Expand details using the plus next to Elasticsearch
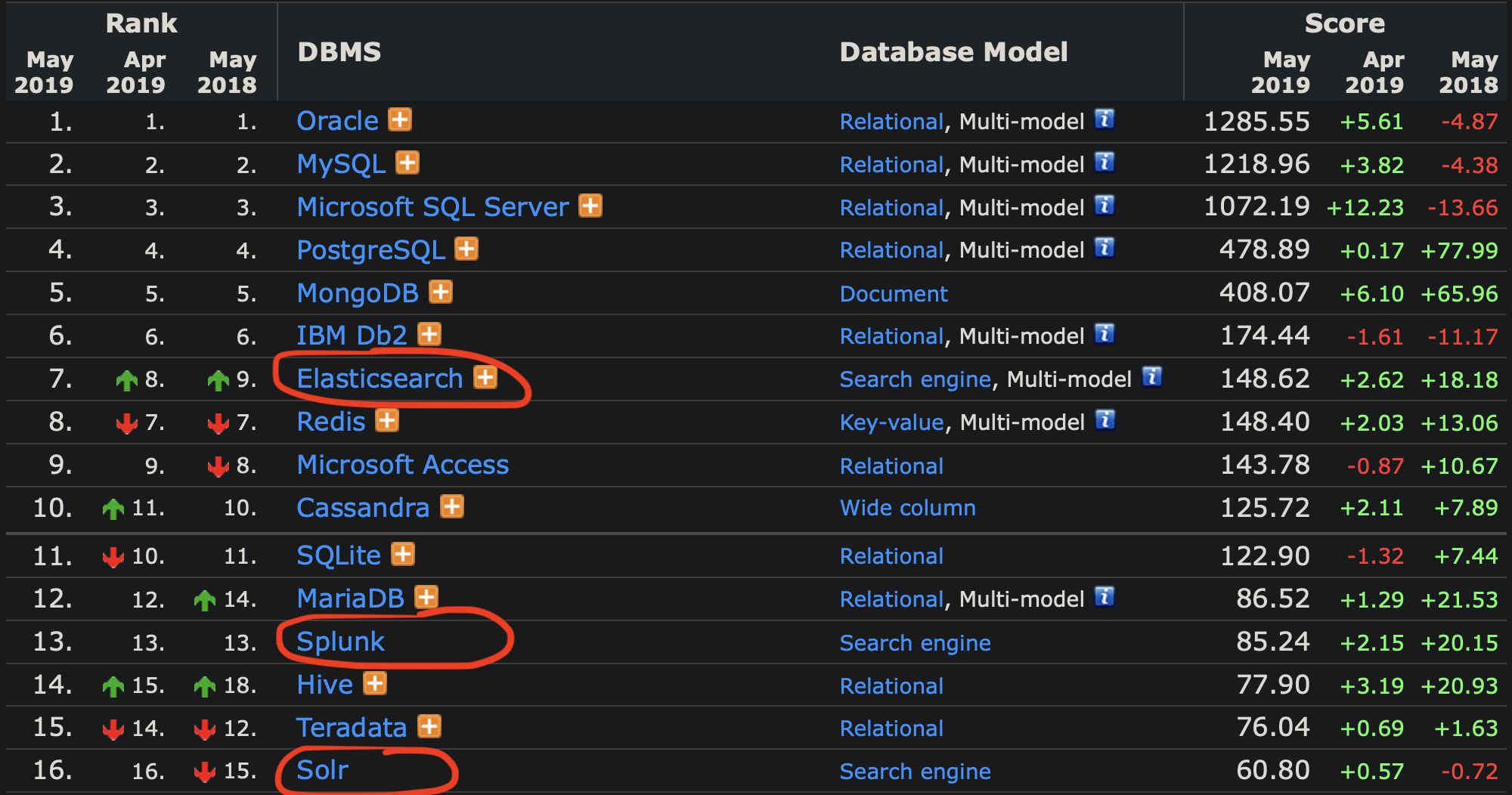The width and height of the screenshot is (1512, 795). (485, 378)
